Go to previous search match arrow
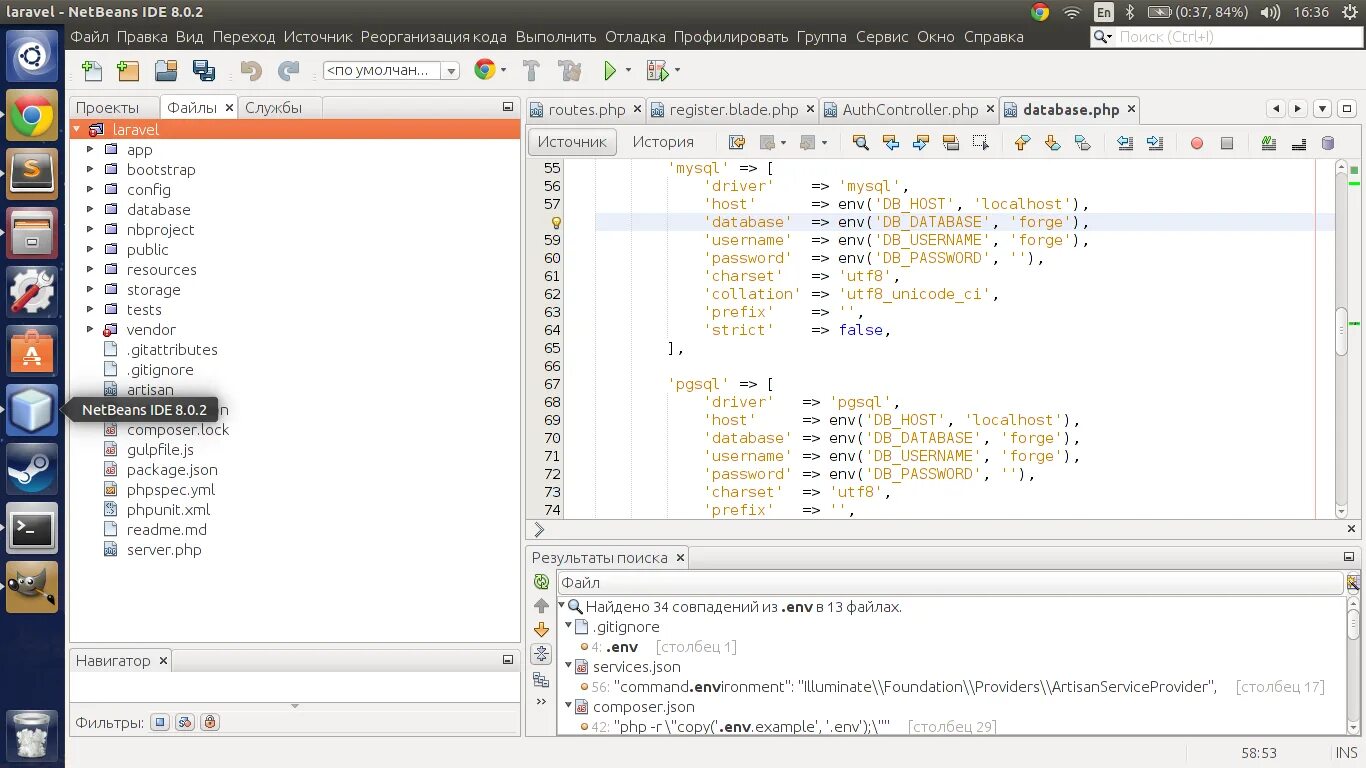1366x768 pixels. 541,606
